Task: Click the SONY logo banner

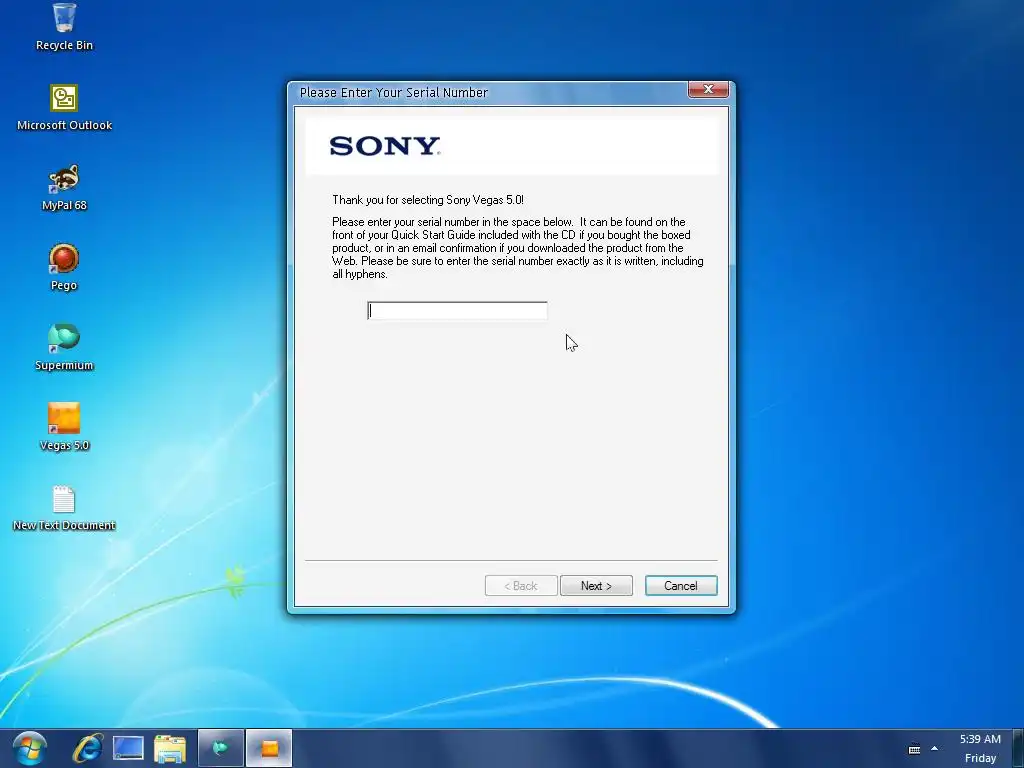Action: pos(512,146)
